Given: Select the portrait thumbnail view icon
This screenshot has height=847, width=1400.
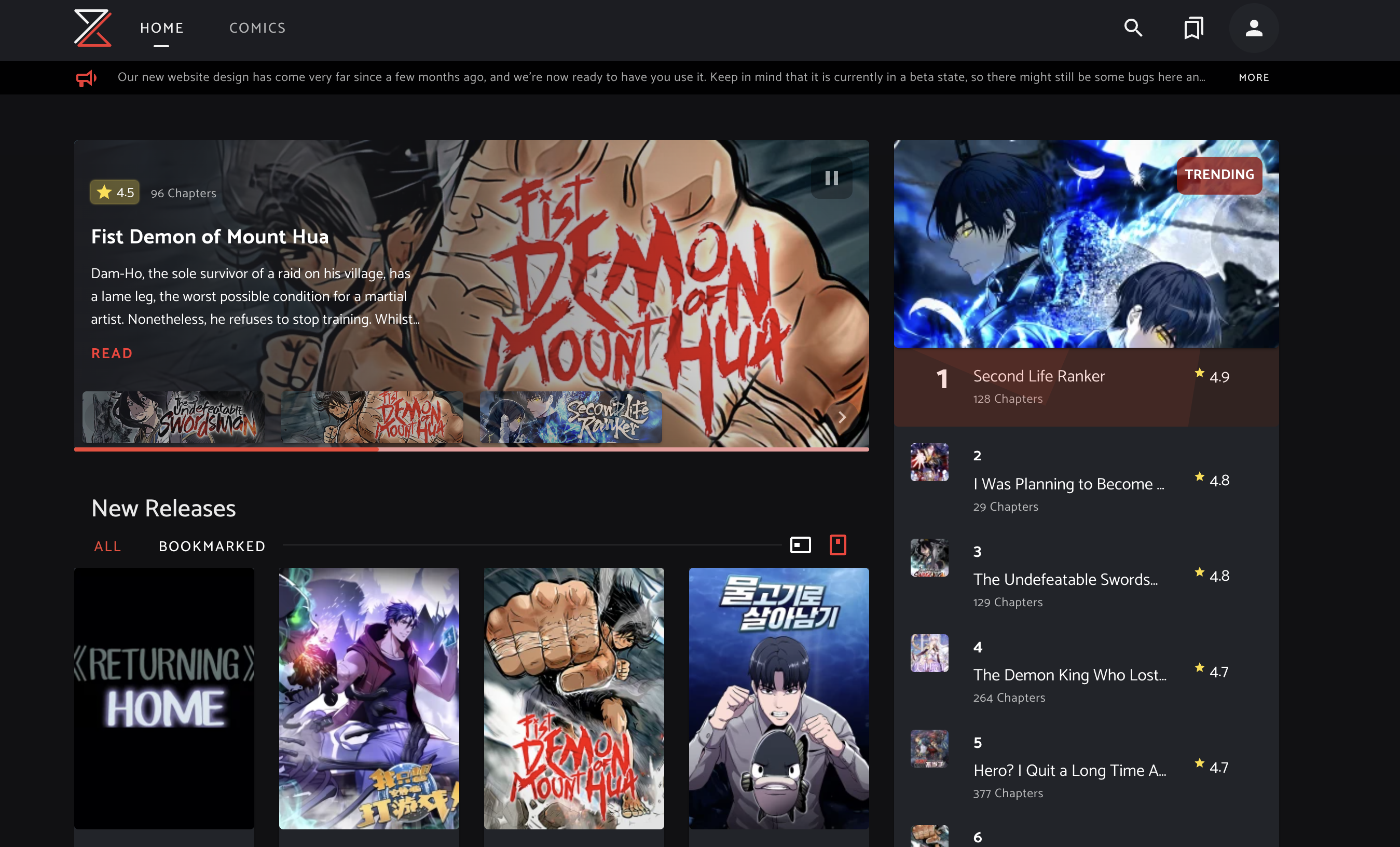Looking at the screenshot, I should [x=838, y=544].
